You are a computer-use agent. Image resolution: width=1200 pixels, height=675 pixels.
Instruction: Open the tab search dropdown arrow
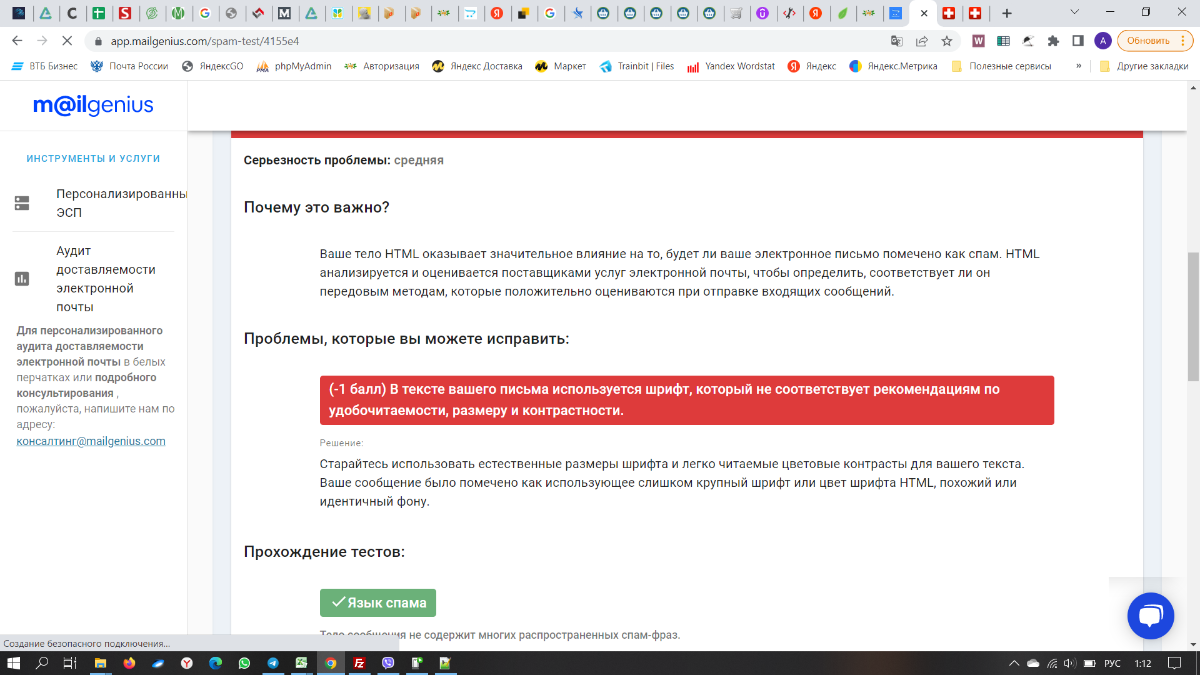click(x=1074, y=13)
